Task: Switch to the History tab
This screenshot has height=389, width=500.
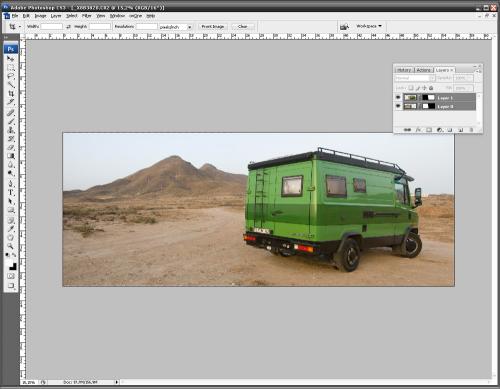Action: pos(404,70)
